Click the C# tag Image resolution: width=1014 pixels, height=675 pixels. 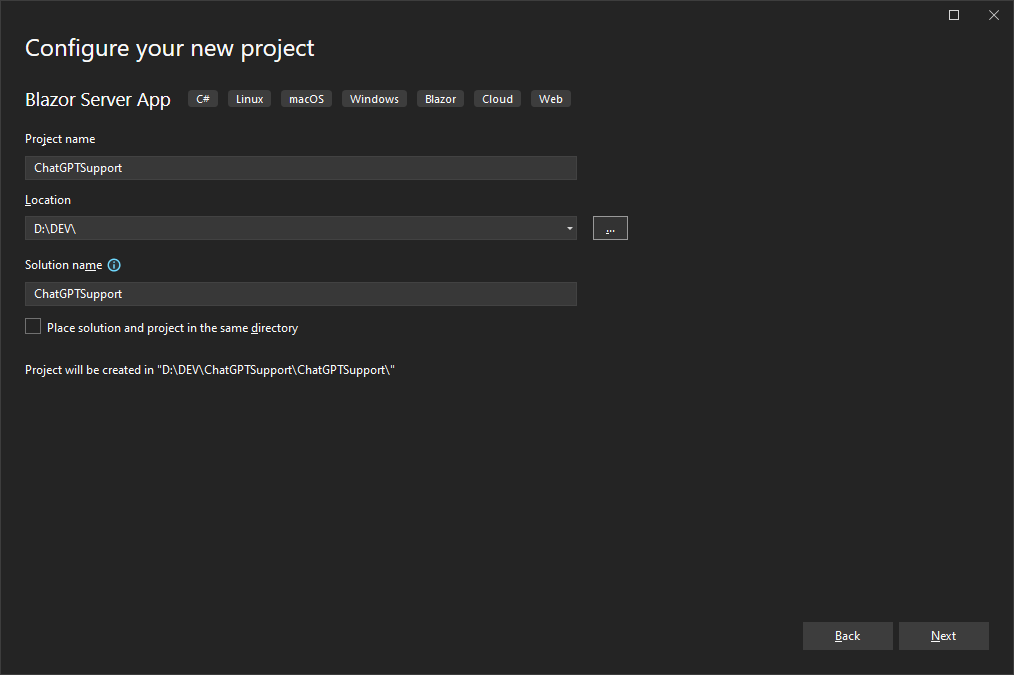(x=203, y=99)
